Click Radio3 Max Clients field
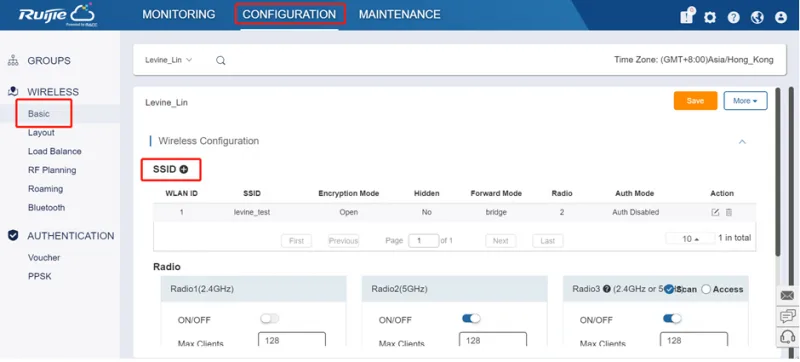This screenshot has width=800, height=362. click(694, 340)
